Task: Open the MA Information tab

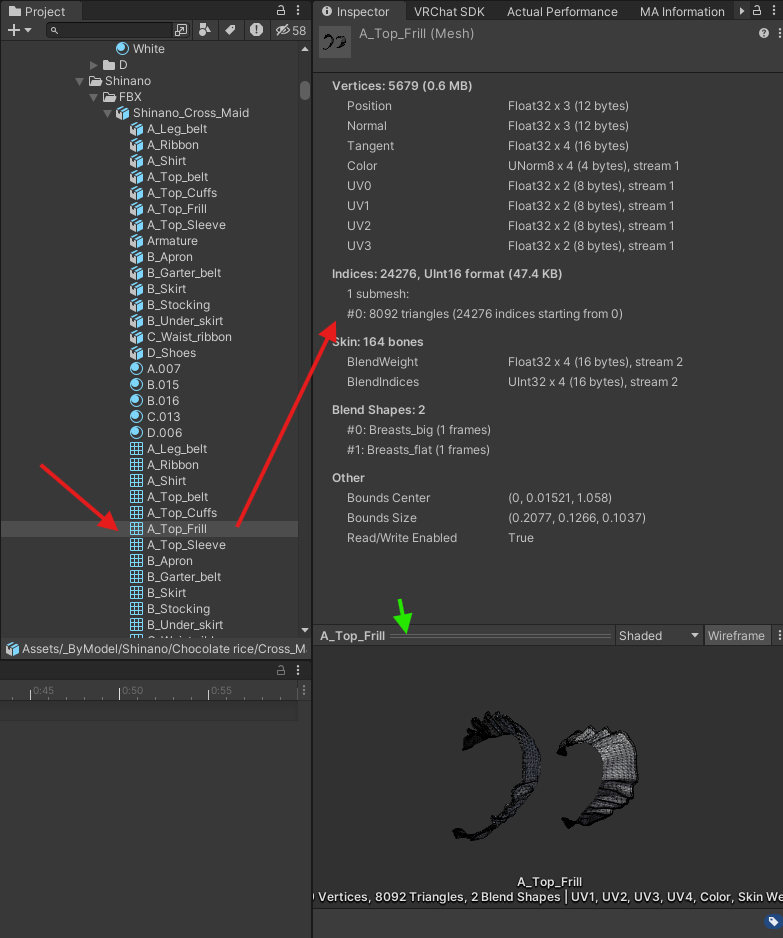Action: [x=682, y=11]
